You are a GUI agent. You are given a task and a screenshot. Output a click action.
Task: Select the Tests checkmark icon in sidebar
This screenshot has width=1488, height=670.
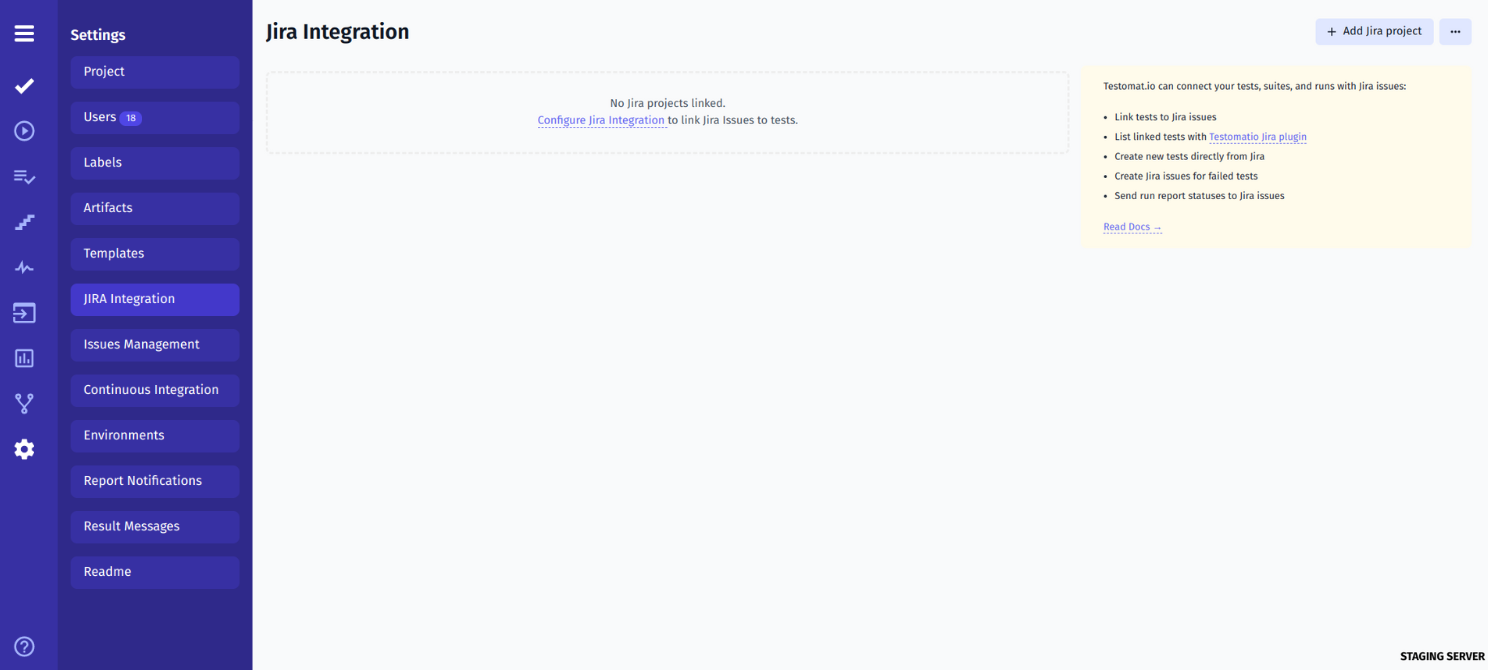(x=24, y=86)
